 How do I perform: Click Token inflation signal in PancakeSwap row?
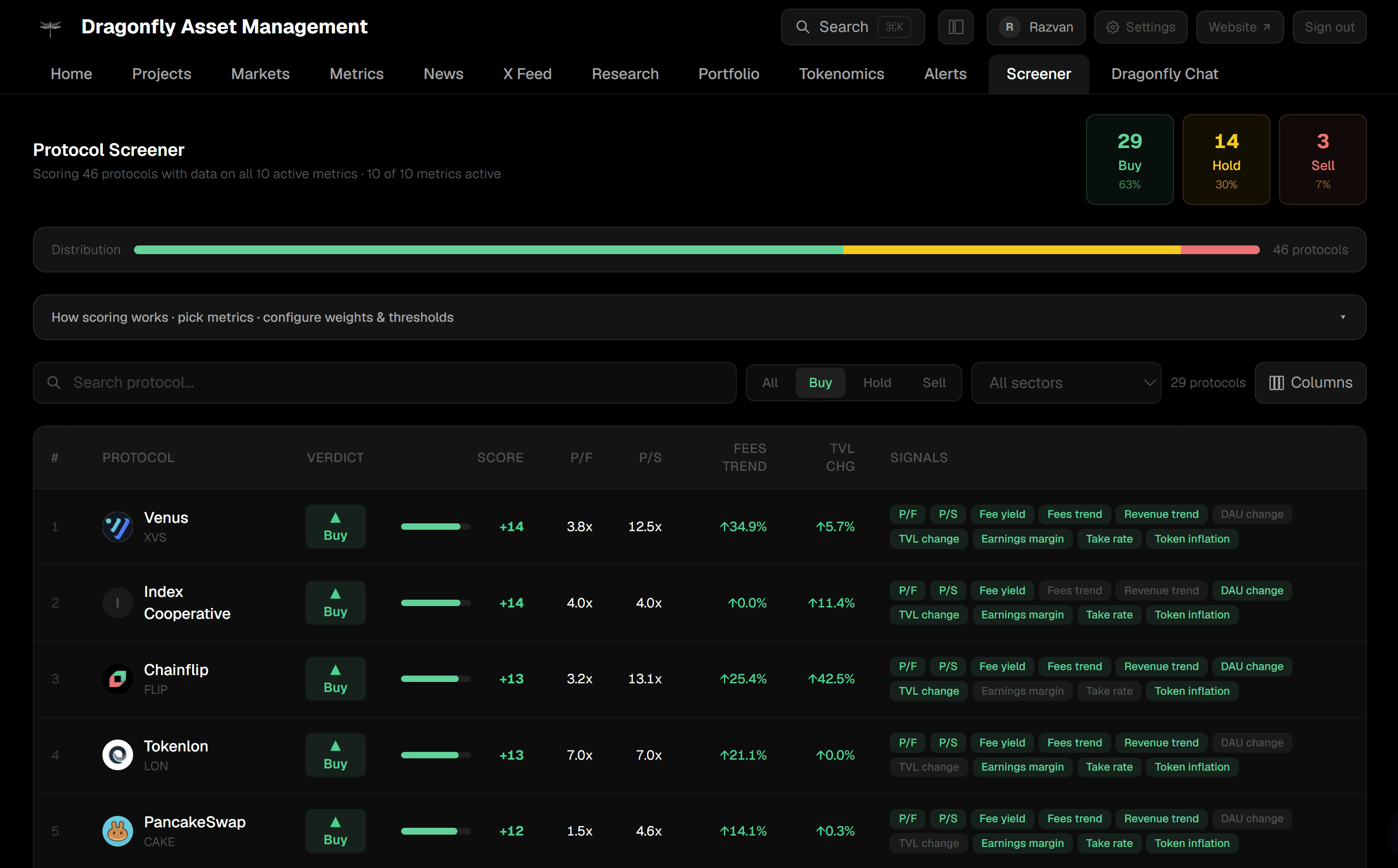pos(1192,843)
